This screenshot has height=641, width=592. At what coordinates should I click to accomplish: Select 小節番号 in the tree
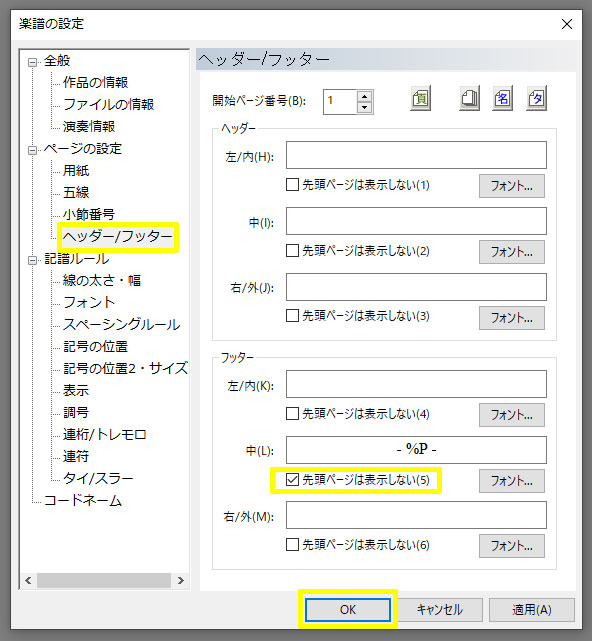click(89, 215)
